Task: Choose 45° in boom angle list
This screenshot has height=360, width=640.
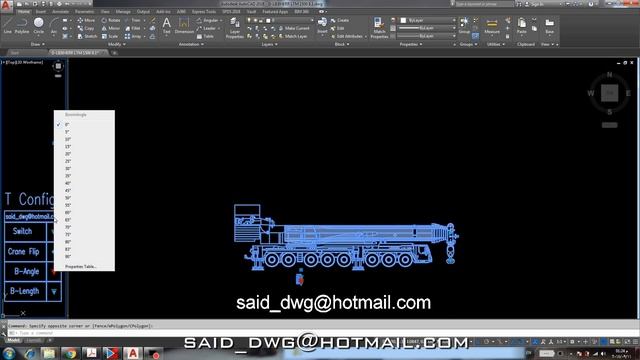Action: point(84,191)
